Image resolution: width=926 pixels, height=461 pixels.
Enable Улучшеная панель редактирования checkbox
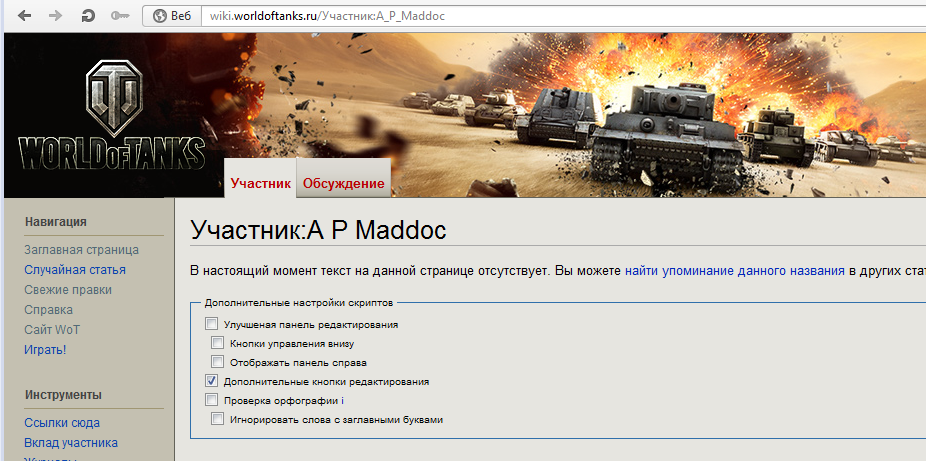(x=211, y=323)
